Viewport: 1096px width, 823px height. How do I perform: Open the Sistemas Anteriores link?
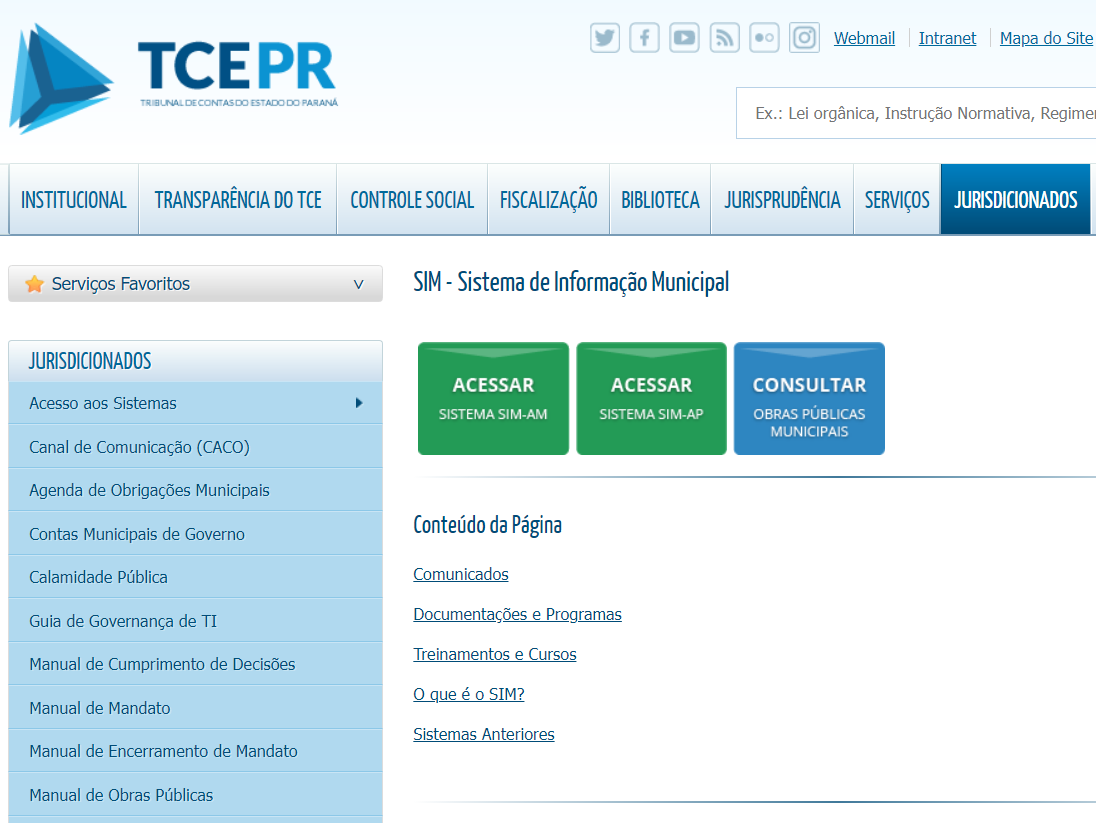pos(484,734)
